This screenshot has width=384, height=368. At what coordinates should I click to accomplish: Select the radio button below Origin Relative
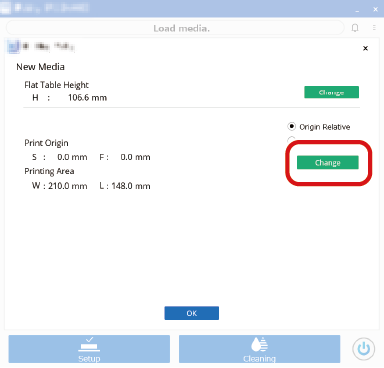(291, 139)
